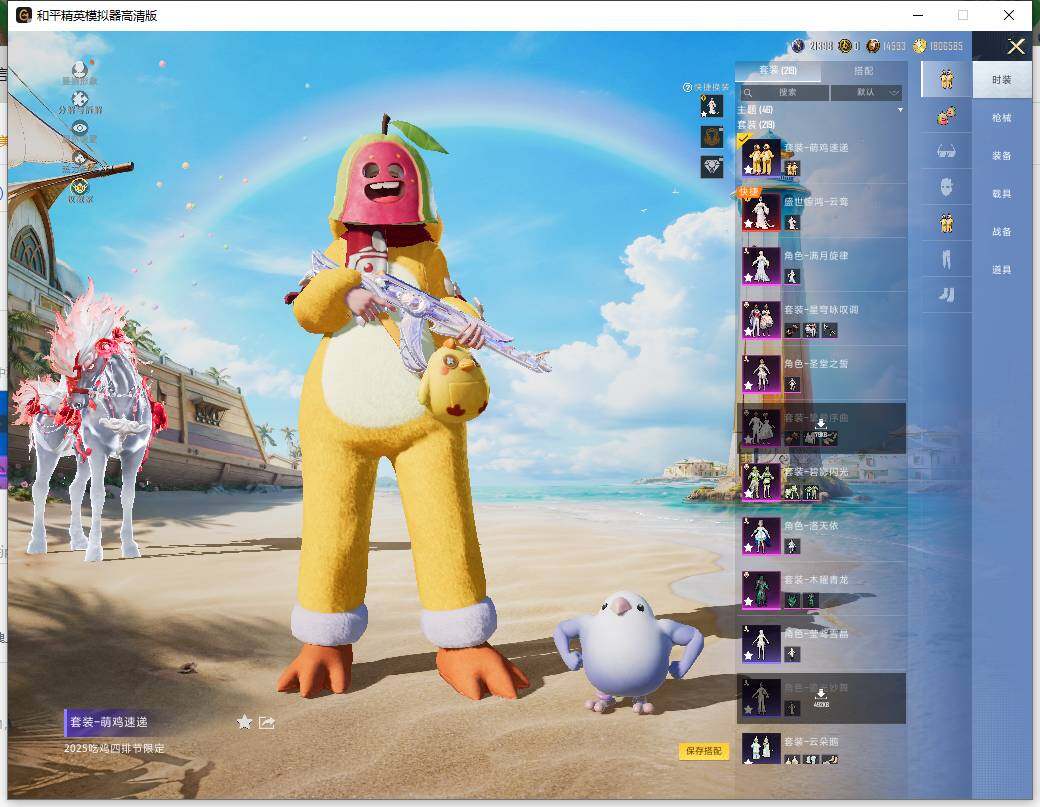Screen dimensions: 1040x807
Task: Click the small item icon under 套装-萌鸡速递
Action: point(792,168)
